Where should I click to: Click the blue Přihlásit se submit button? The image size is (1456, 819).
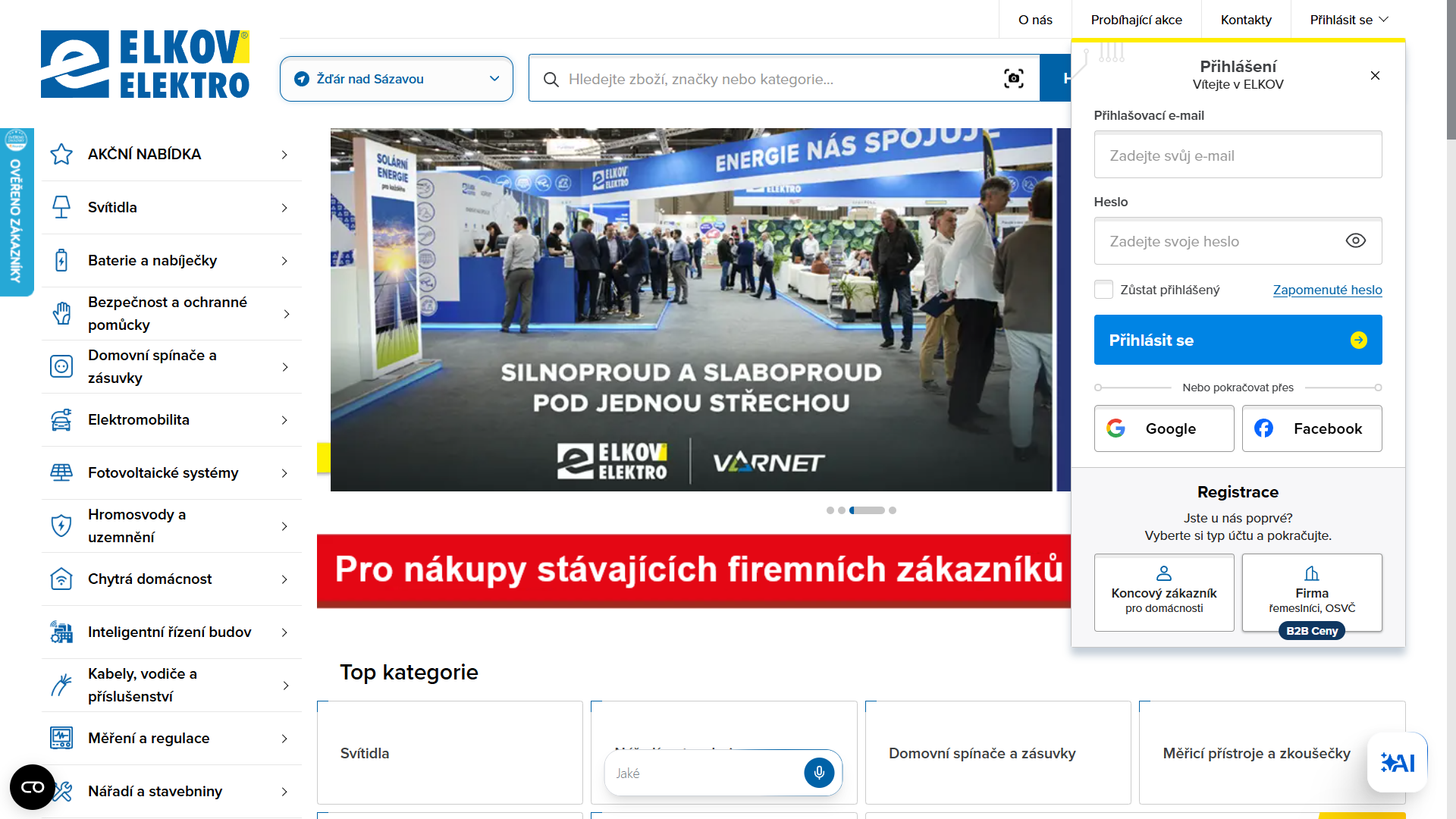click(1238, 340)
